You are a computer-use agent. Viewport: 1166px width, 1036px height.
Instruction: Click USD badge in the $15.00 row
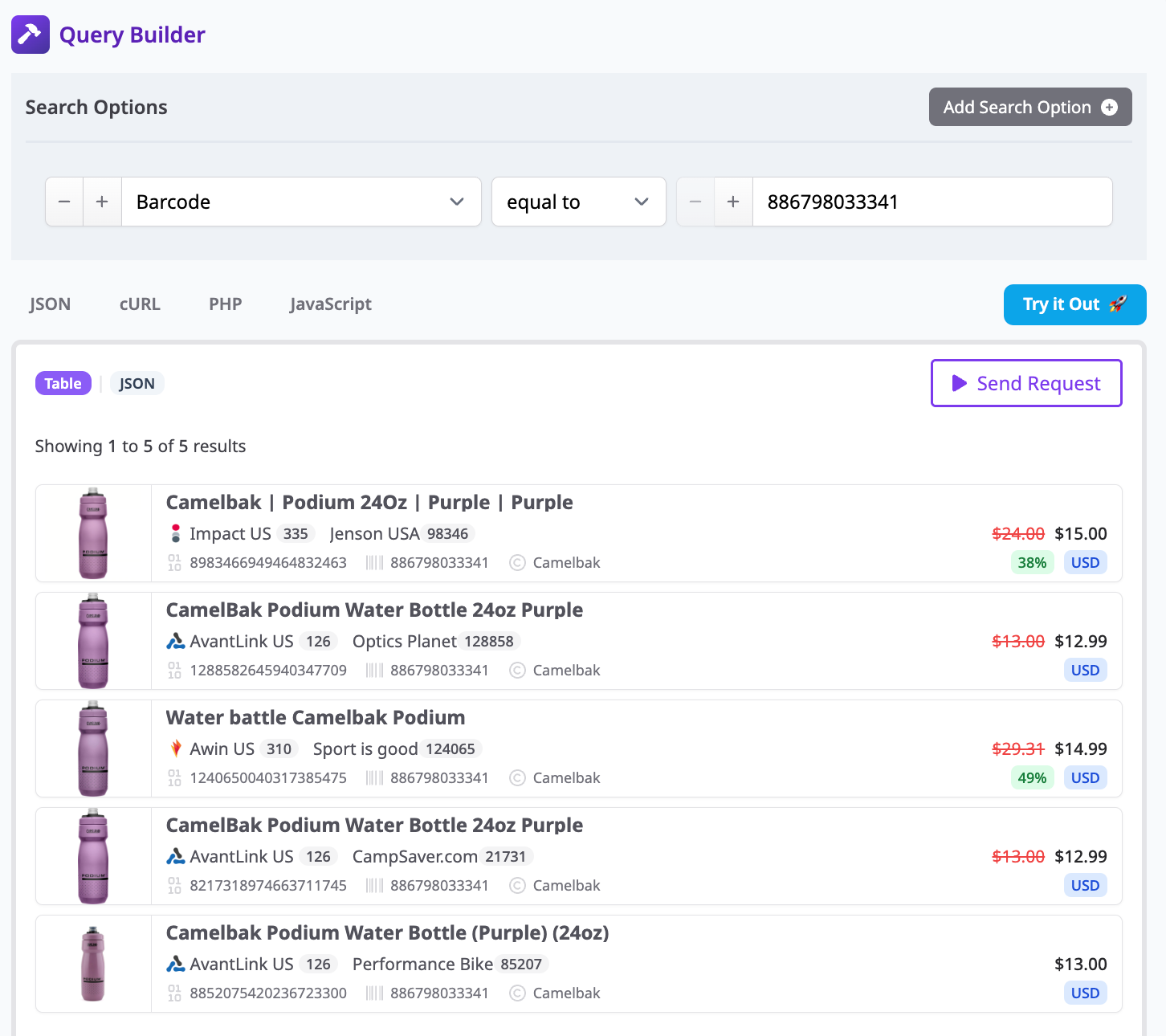coord(1085,562)
